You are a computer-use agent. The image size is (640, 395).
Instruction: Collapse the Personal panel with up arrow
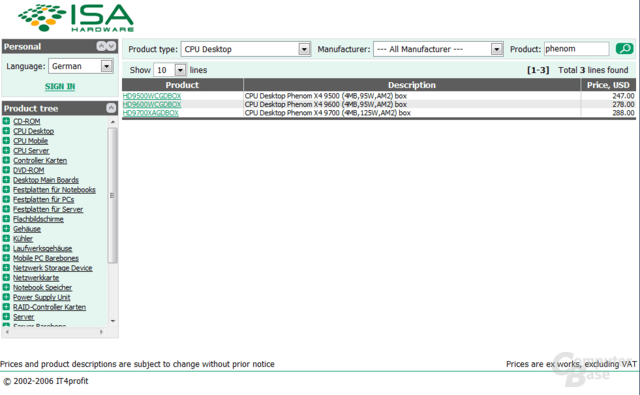[x=101, y=46]
